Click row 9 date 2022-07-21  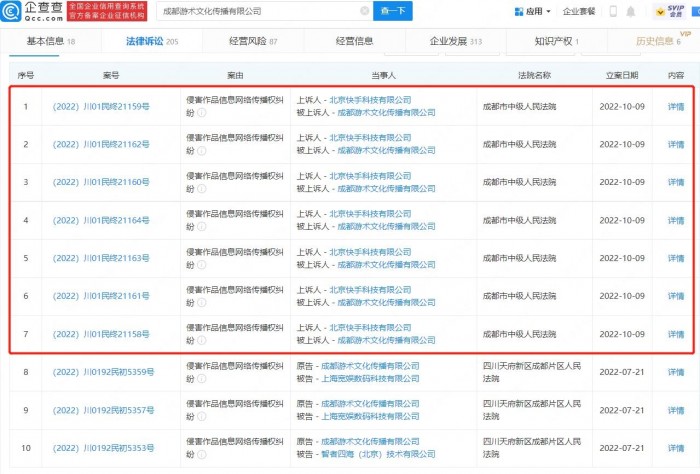pos(622,410)
